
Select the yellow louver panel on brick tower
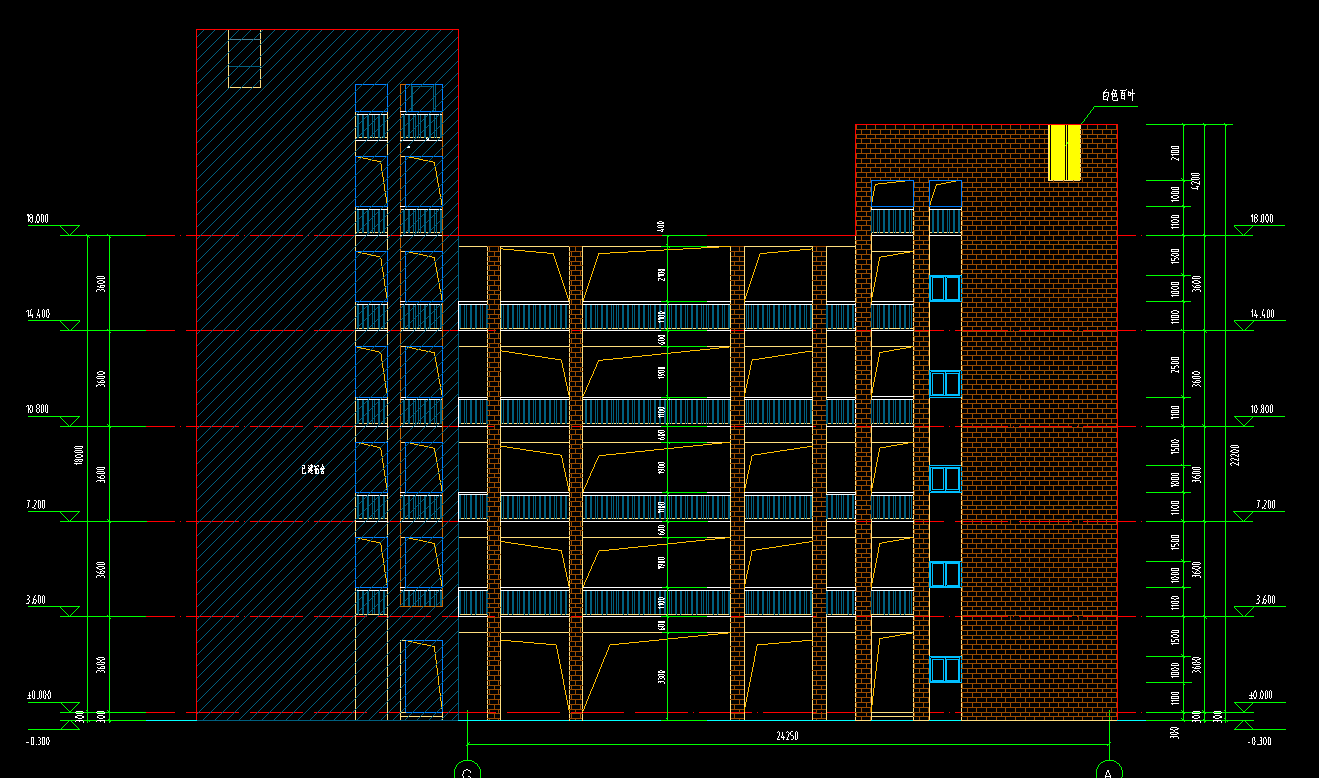pos(1064,153)
